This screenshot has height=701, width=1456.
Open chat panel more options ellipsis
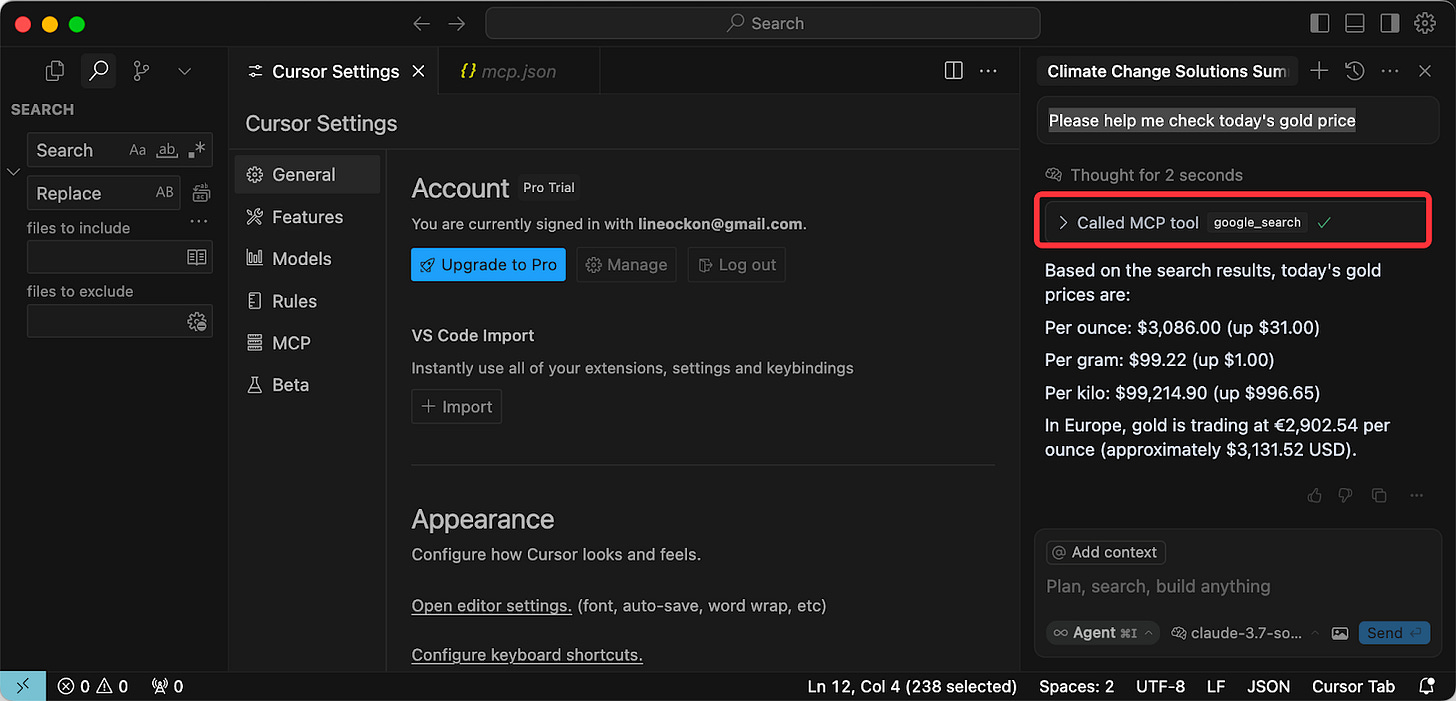1390,71
